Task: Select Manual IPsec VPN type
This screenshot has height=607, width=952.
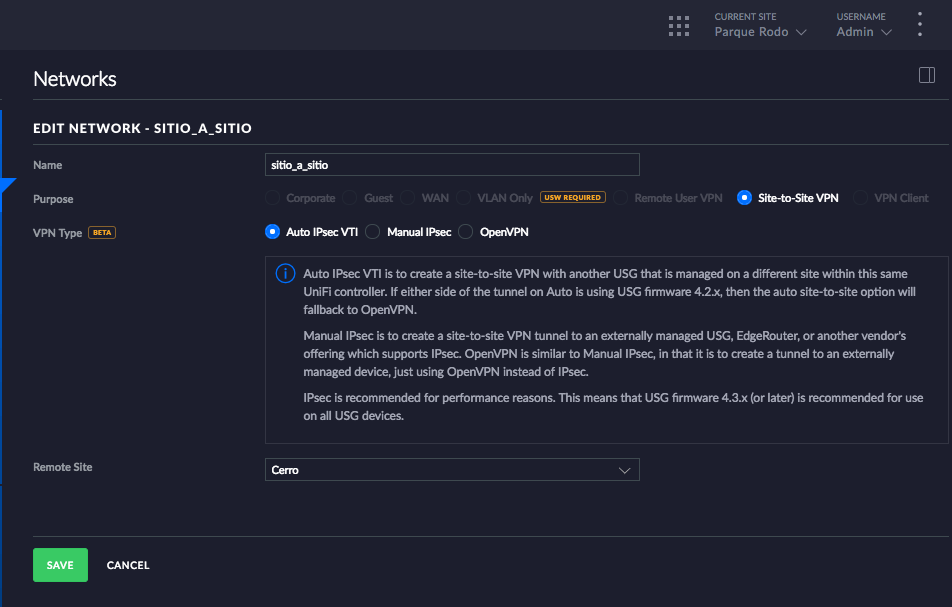Action: [372, 232]
